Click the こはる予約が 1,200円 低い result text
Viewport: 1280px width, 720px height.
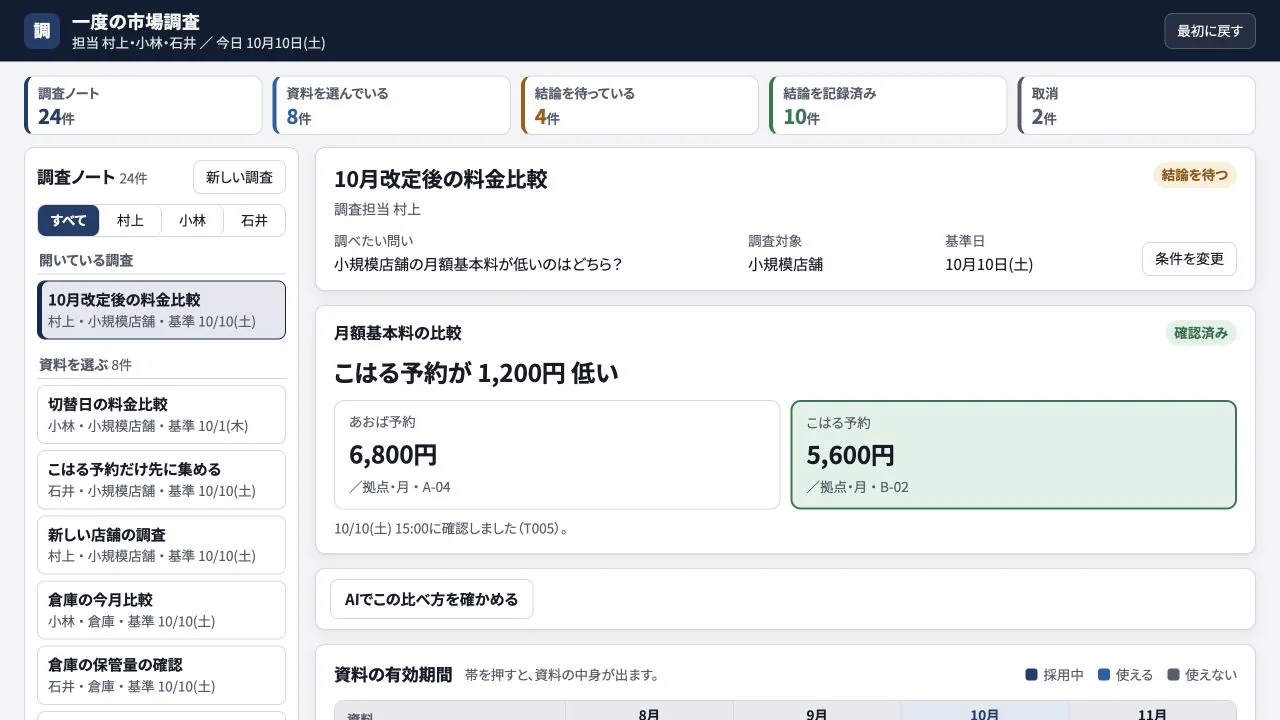tap(476, 373)
